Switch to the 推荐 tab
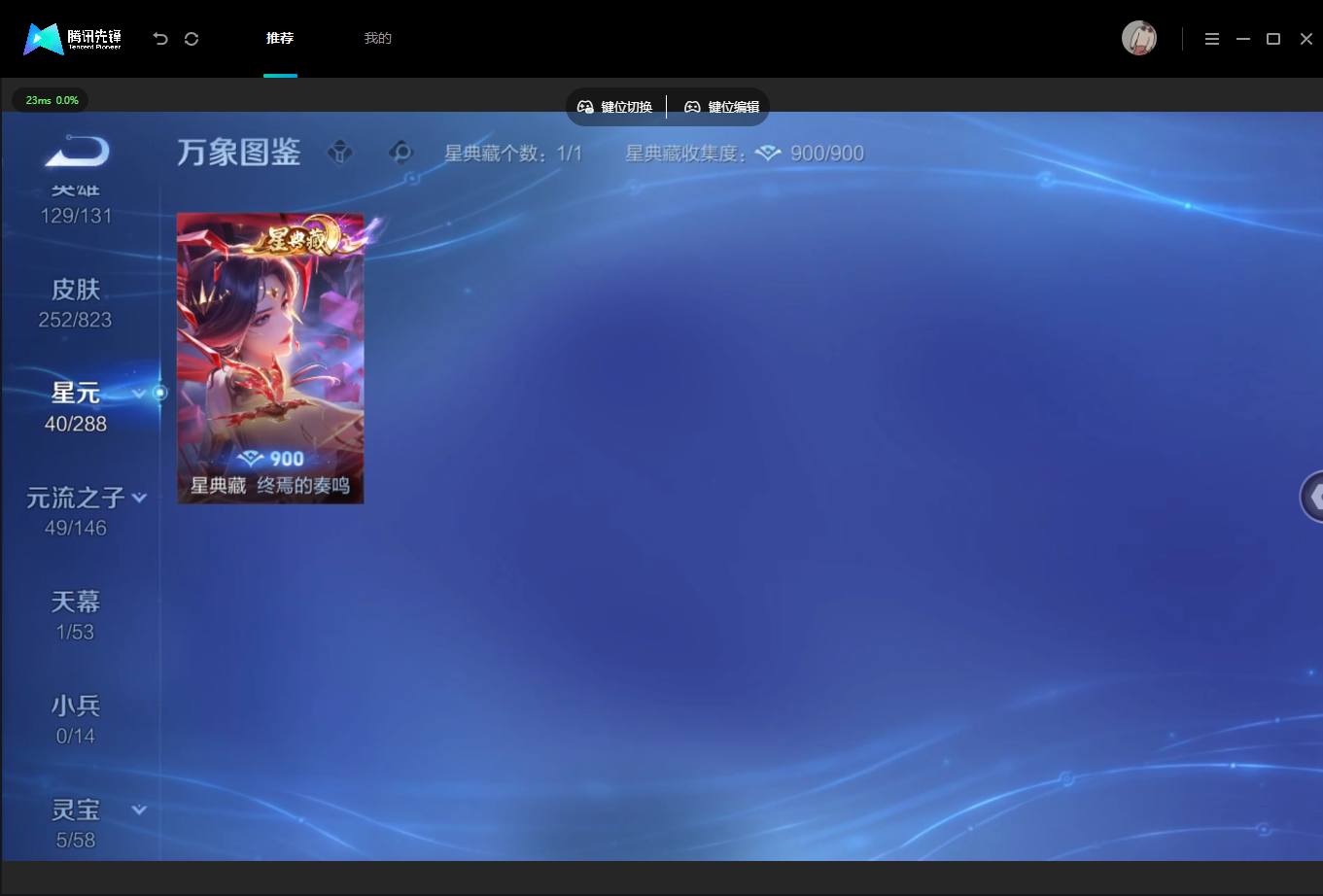This screenshot has width=1323, height=896. click(x=280, y=39)
